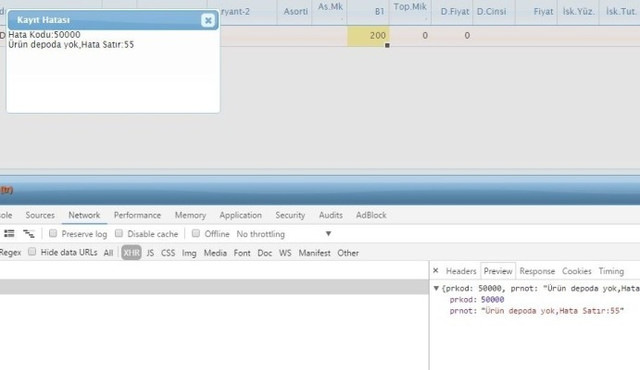The height and width of the screenshot is (370, 640).
Task: Select the selected network request row
Action: tap(214, 287)
